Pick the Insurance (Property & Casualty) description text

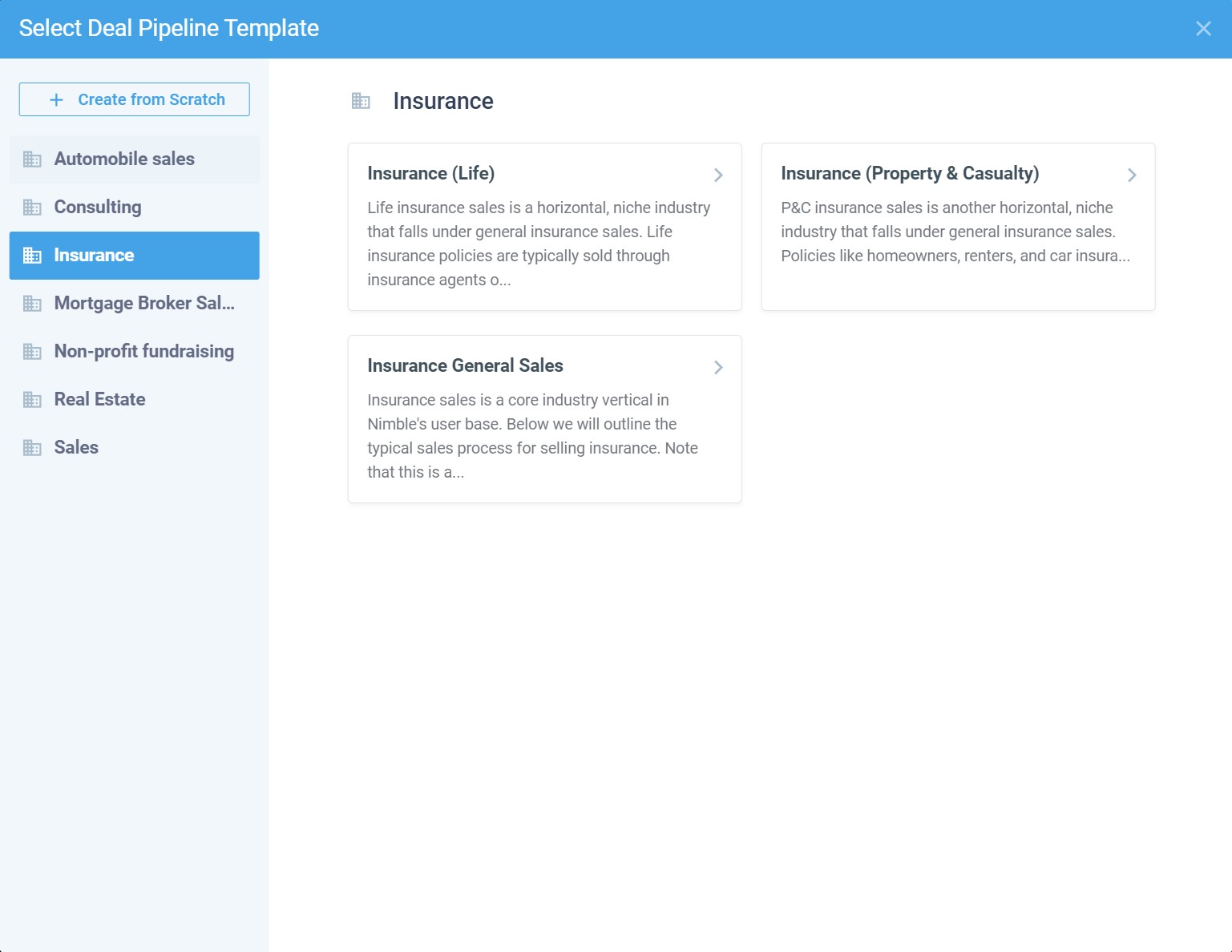[x=955, y=232]
